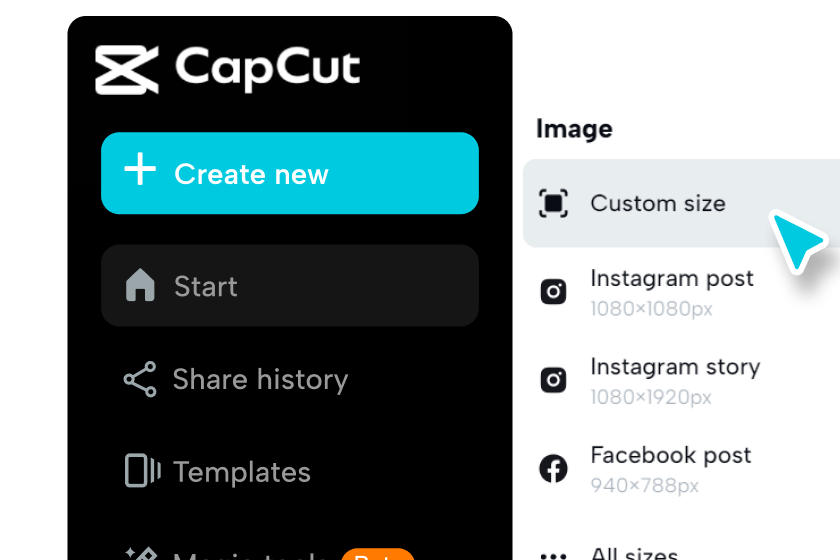Click the Custom size frame icon

click(553, 203)
